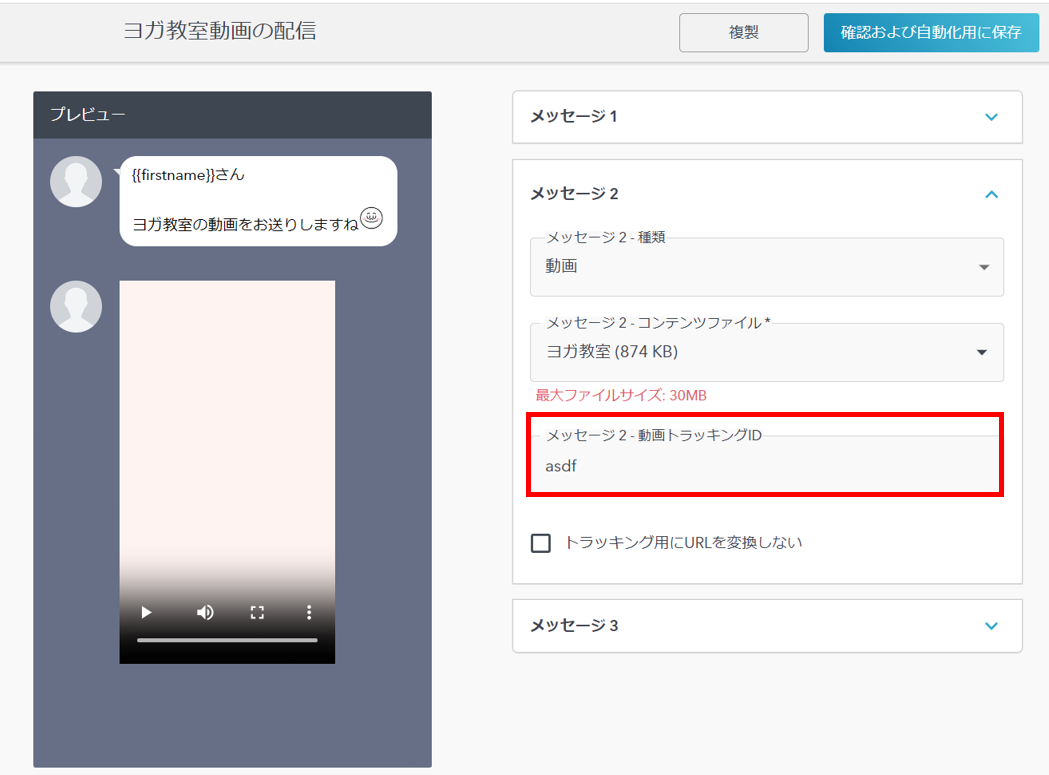Mute the preview video volume

[205, 612]
